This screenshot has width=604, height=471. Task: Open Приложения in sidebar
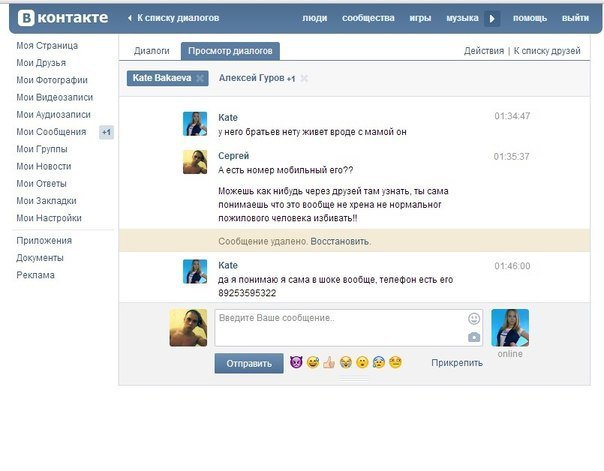(44, 241)
